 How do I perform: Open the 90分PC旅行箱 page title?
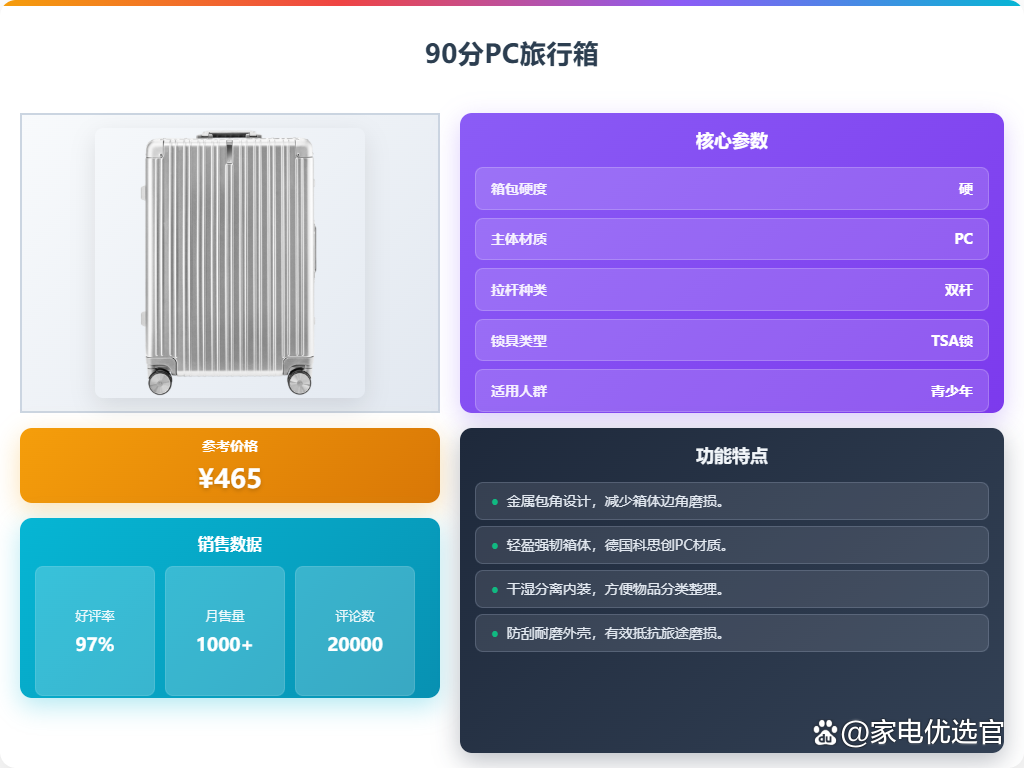pyautogui.click(x=511, y=54)
